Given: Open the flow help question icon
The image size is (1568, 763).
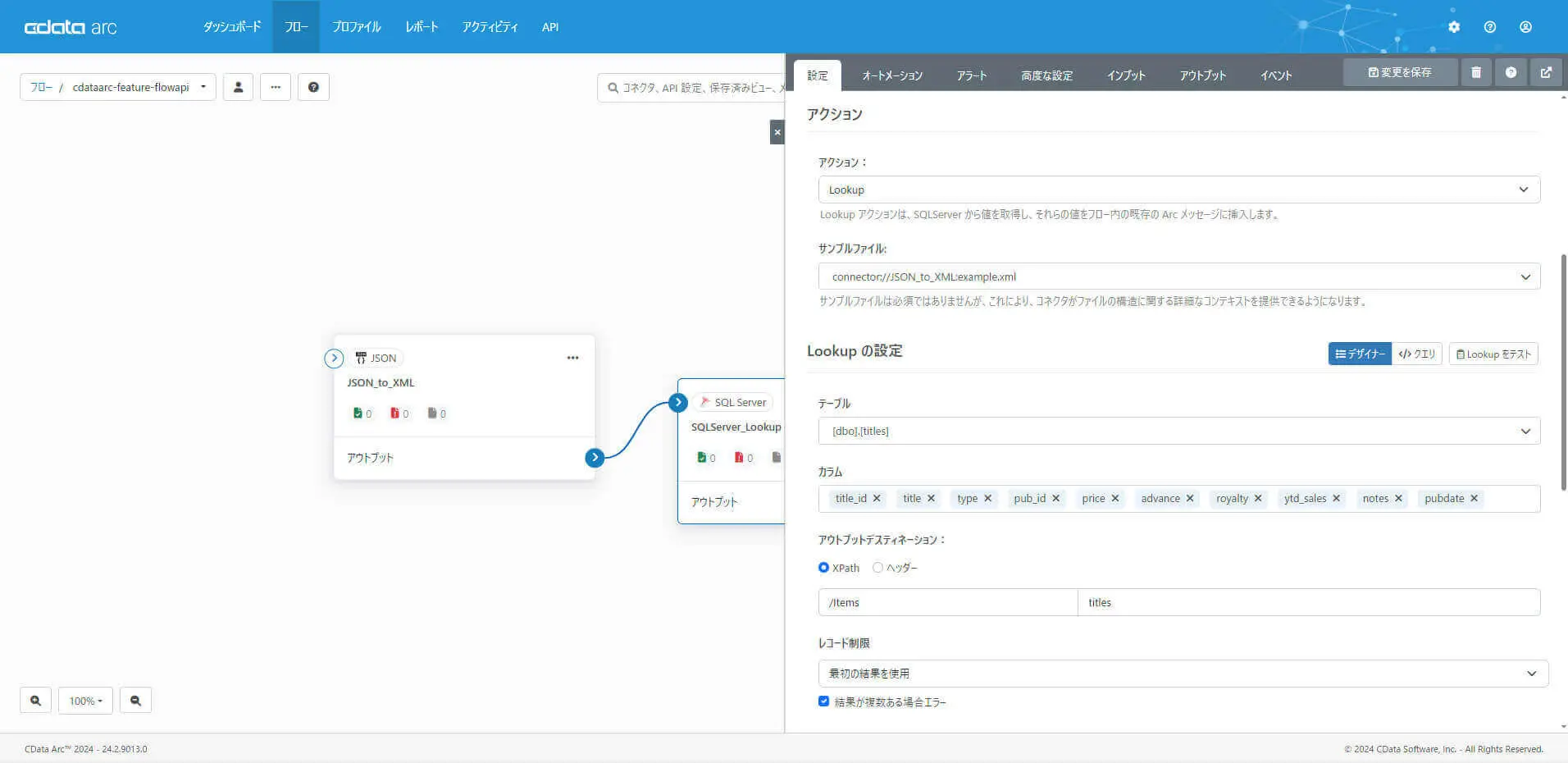Looking at the screenshot, I should tap(313, 87).
